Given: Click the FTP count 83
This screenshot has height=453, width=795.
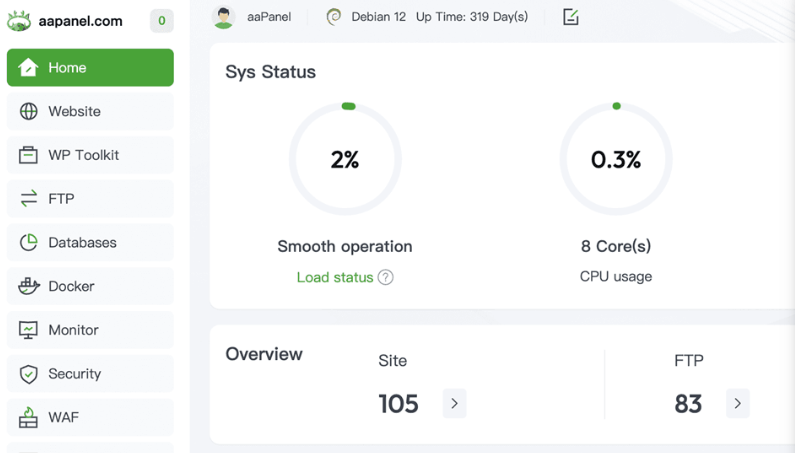Looking at the screenshot, I should click(x=688, y=404).
